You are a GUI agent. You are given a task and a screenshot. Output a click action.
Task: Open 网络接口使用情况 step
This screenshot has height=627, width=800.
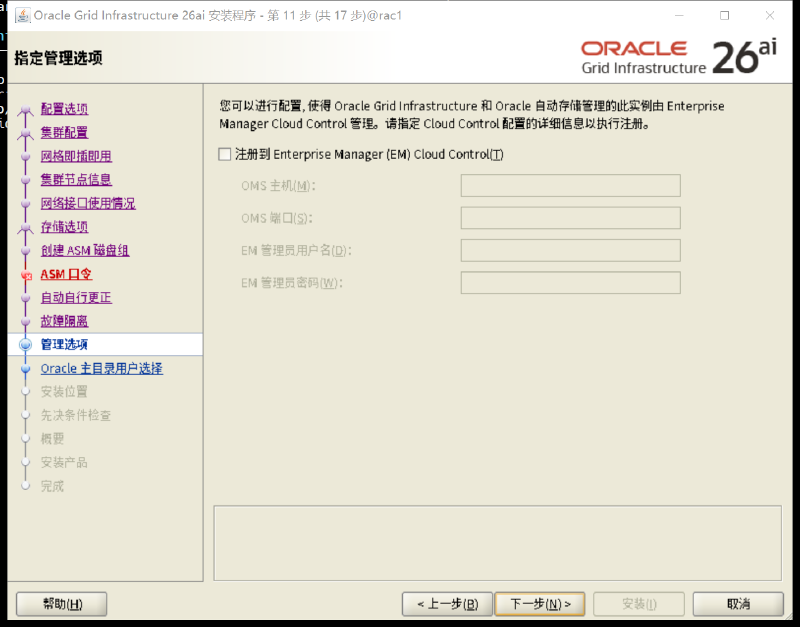pyautogui.click(x=88, y=204)
